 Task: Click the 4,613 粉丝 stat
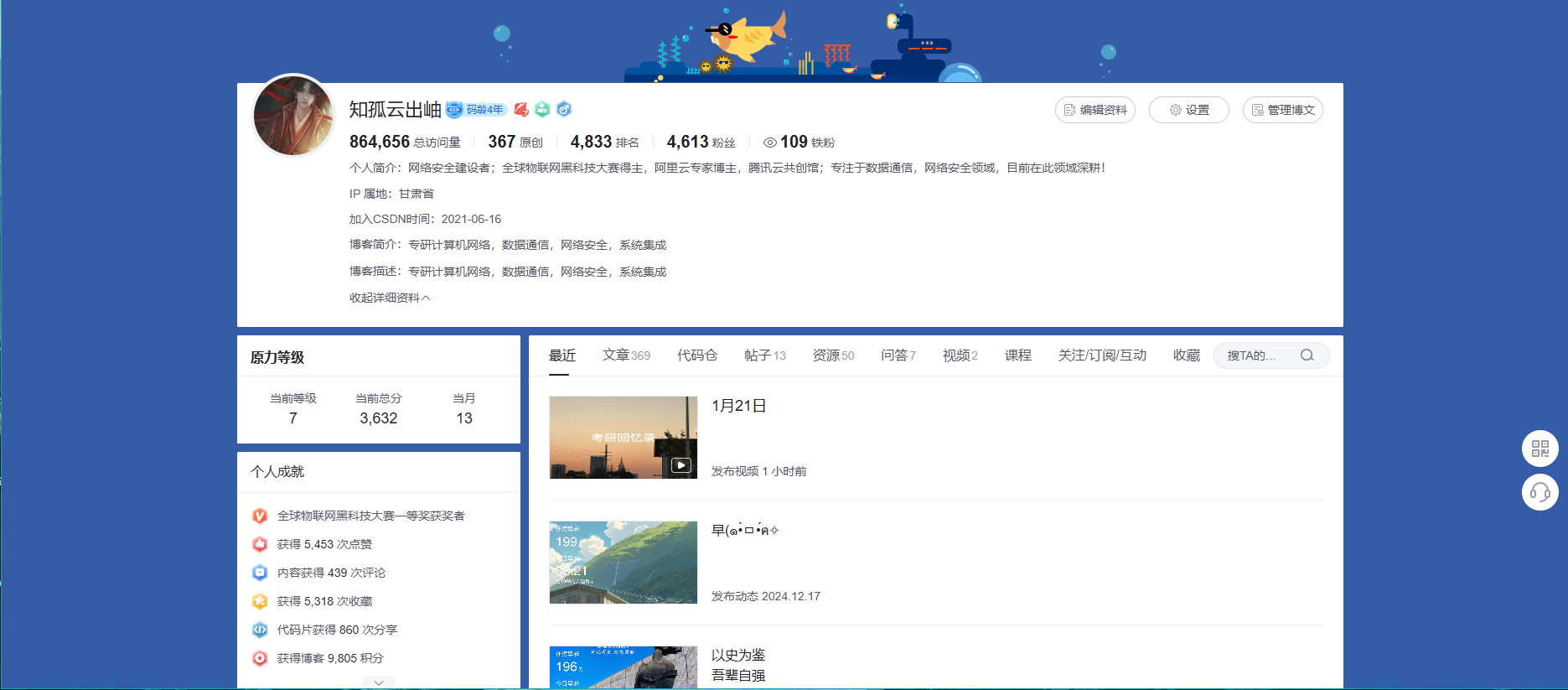701,142
